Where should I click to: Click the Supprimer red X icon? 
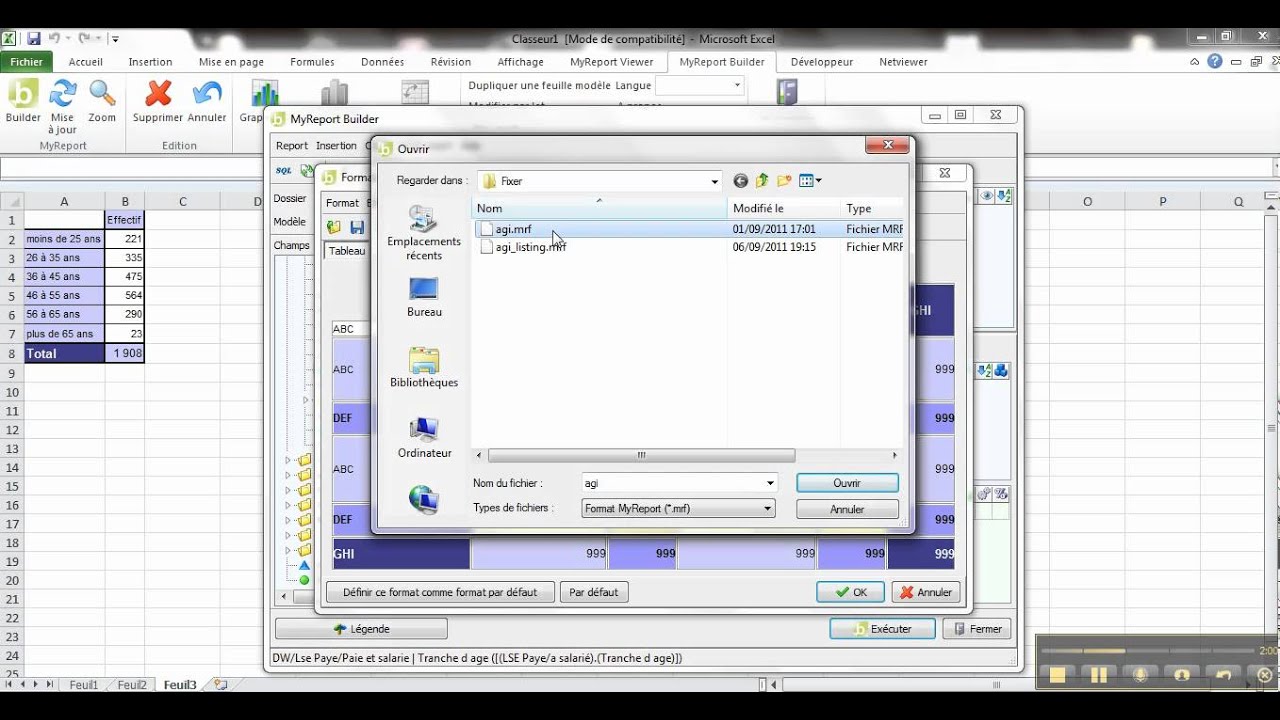158,93
